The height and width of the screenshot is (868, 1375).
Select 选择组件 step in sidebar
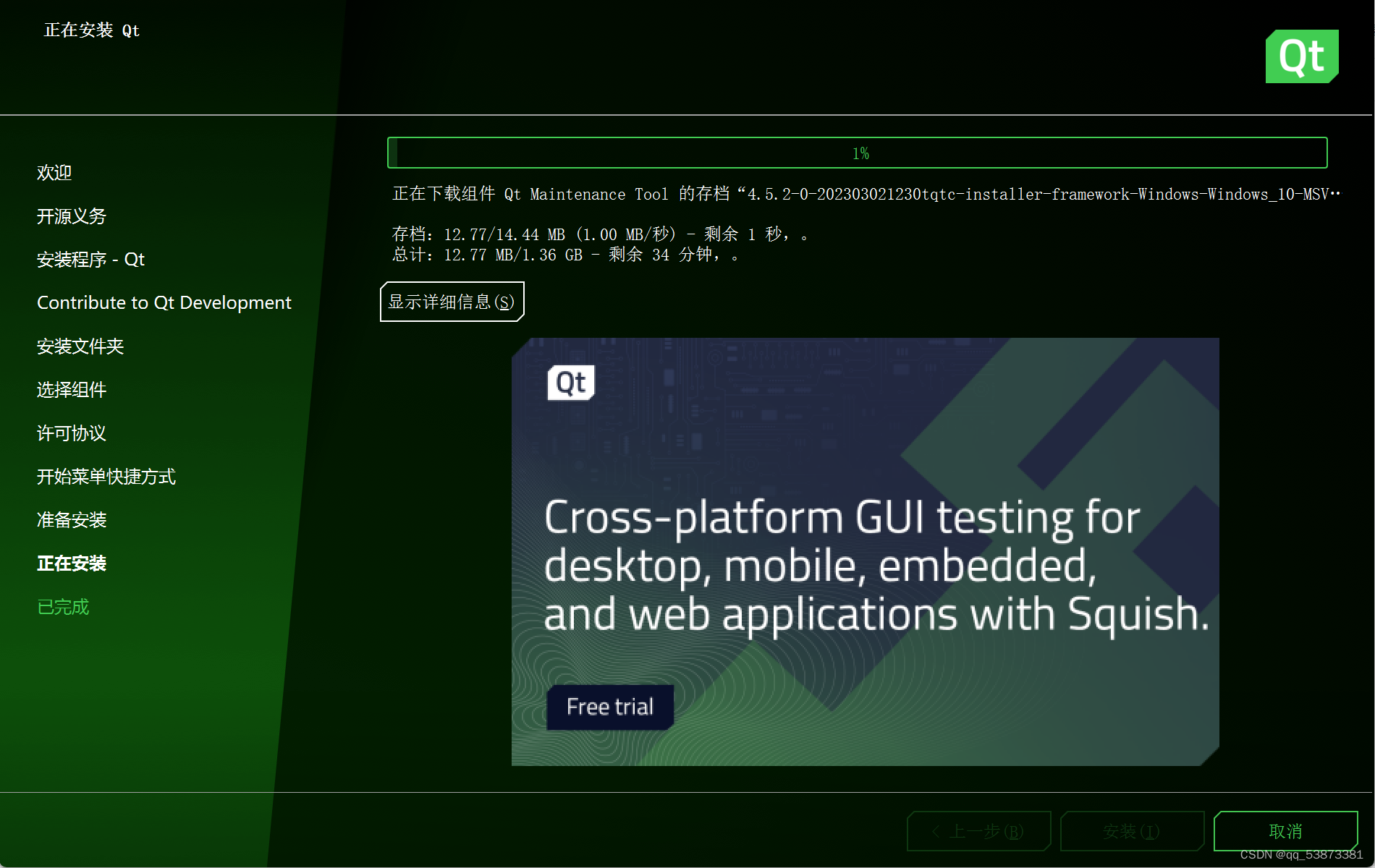(x=72, y=390)
